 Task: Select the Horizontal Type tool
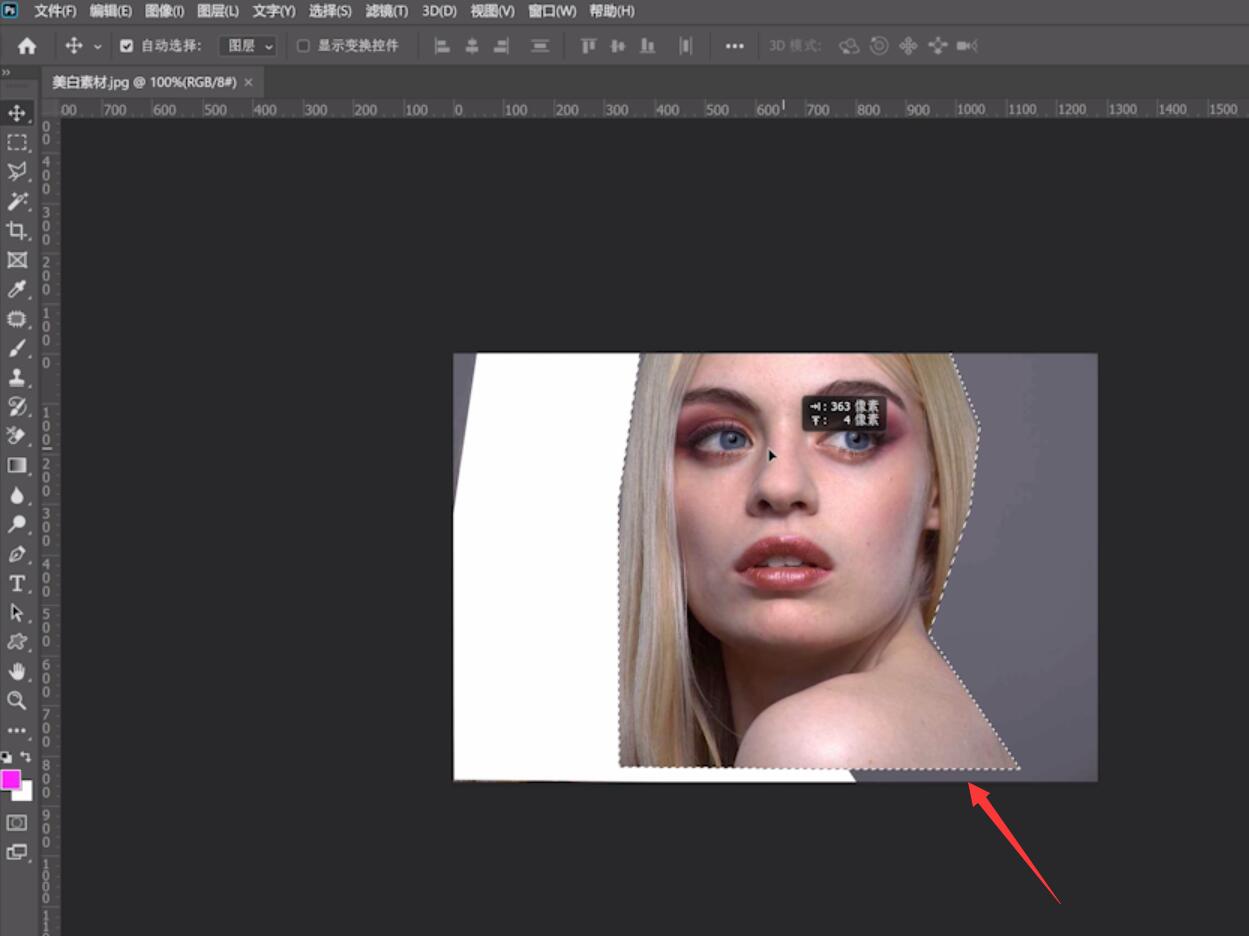pos(17,583)
